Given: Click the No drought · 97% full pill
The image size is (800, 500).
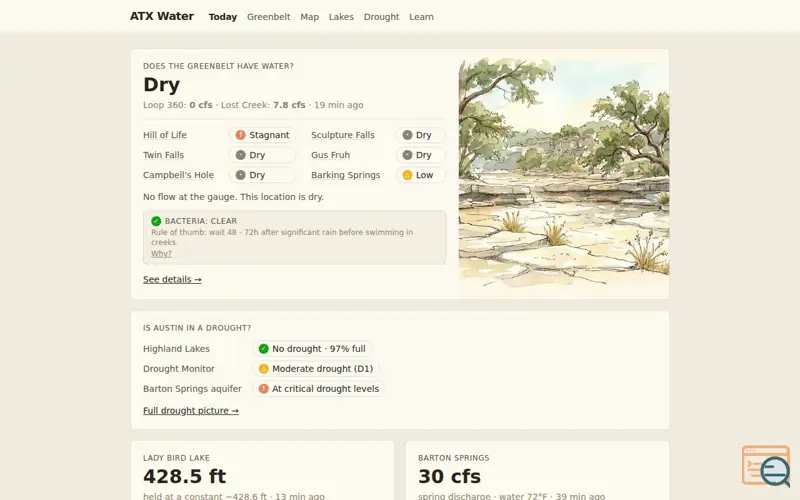Looking at the screenshot, I should (312, 348).
